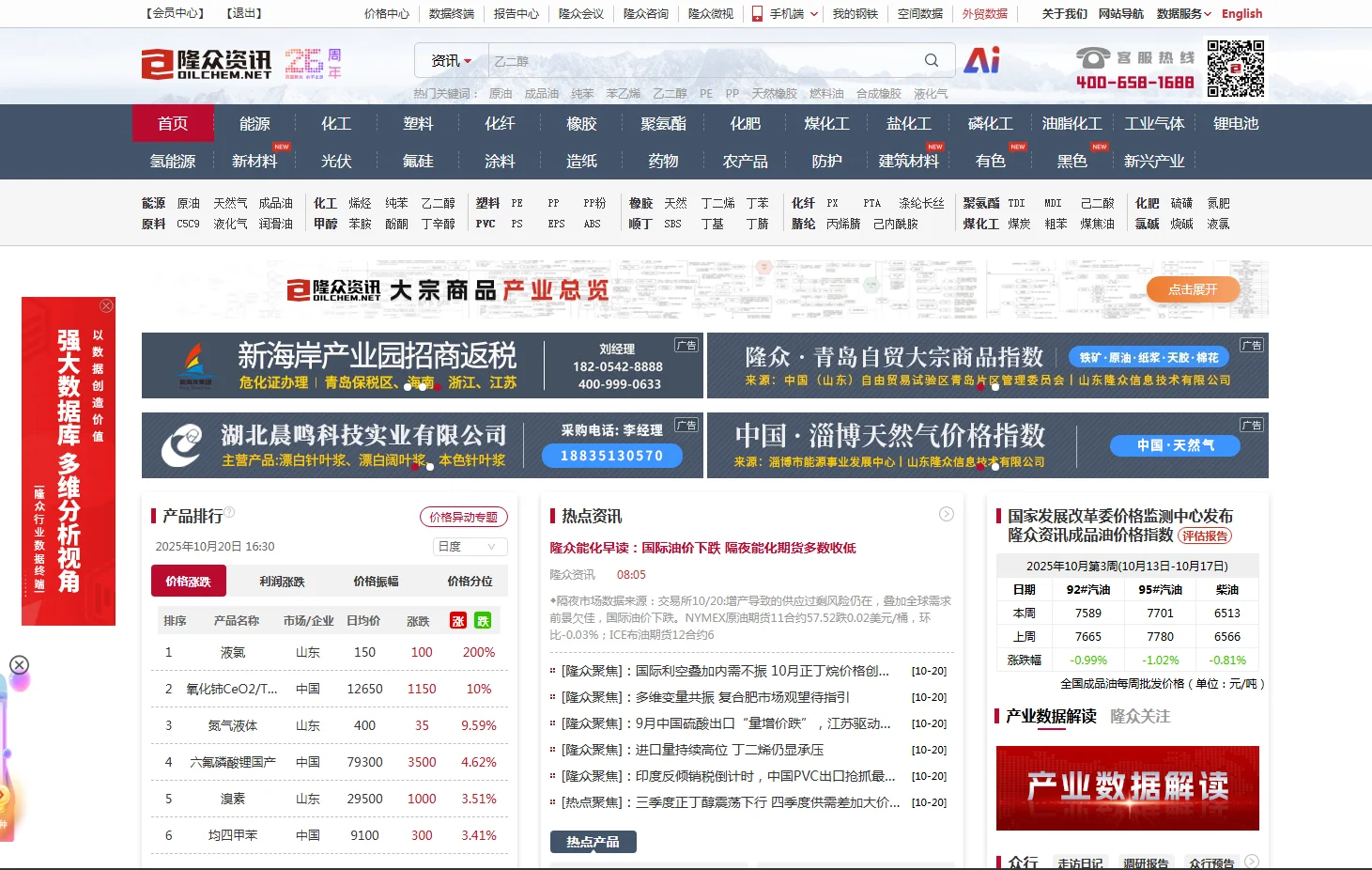1372x870 pixels.
Task: Click the QR code image
Action: tap(1236, 68)
